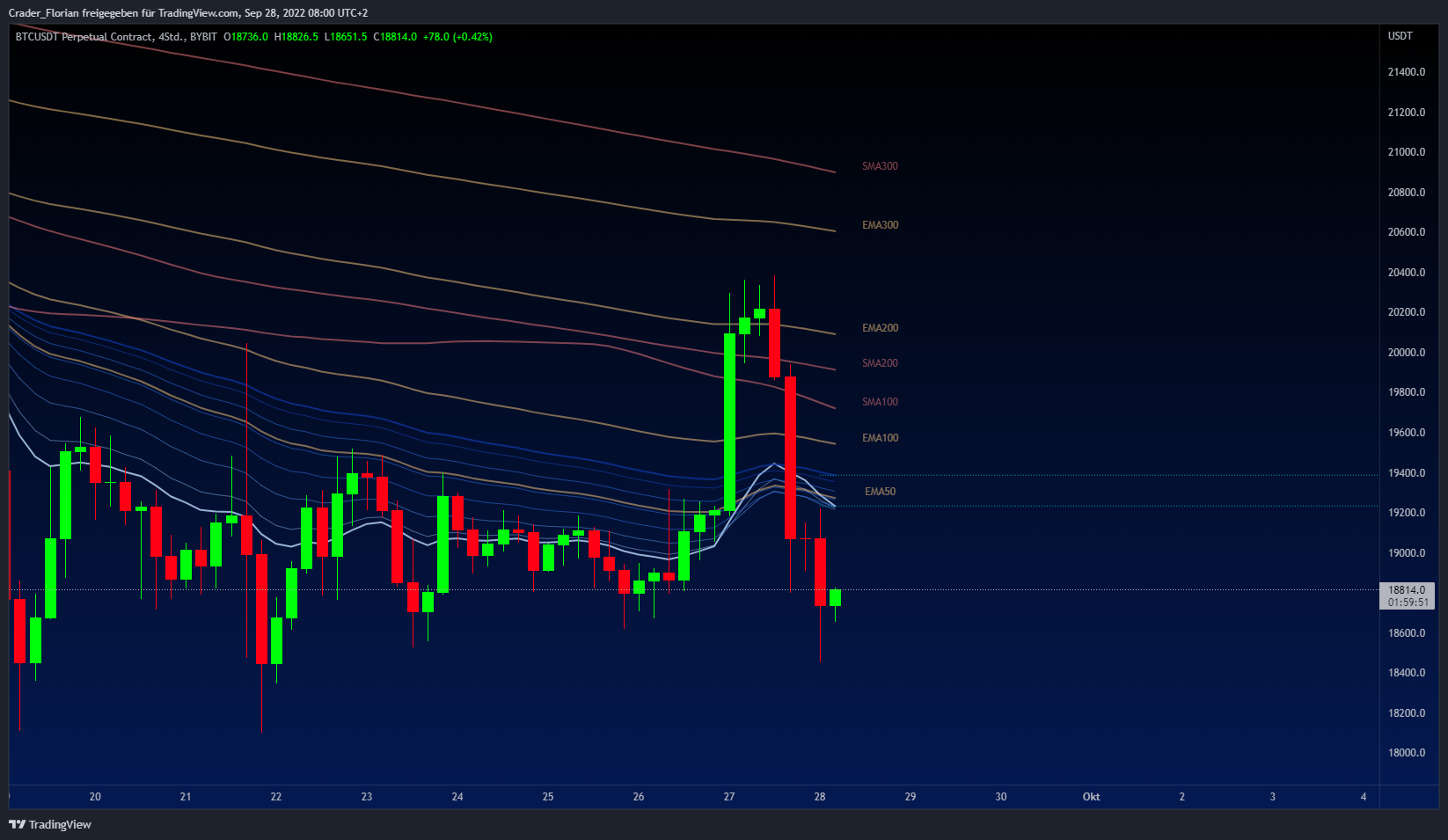1448x840 pixels.
Task: Click date 20 on the time axis
Action: pyautogui.click(x=95, y=797)
